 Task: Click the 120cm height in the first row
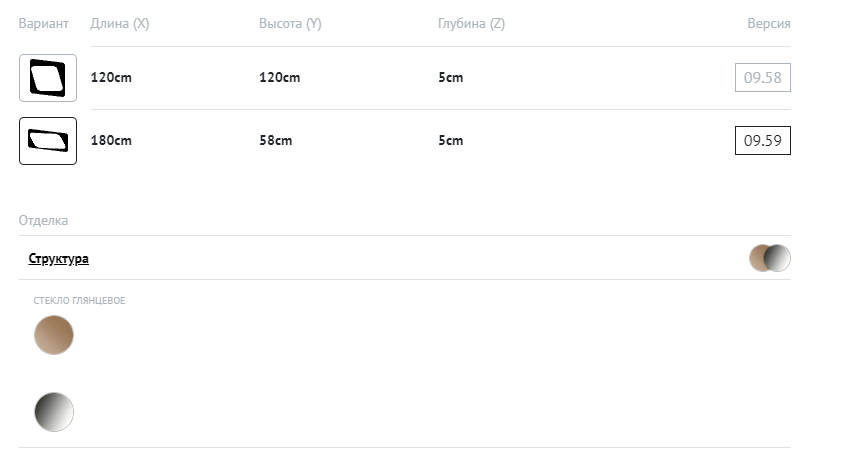click(280, 78)
